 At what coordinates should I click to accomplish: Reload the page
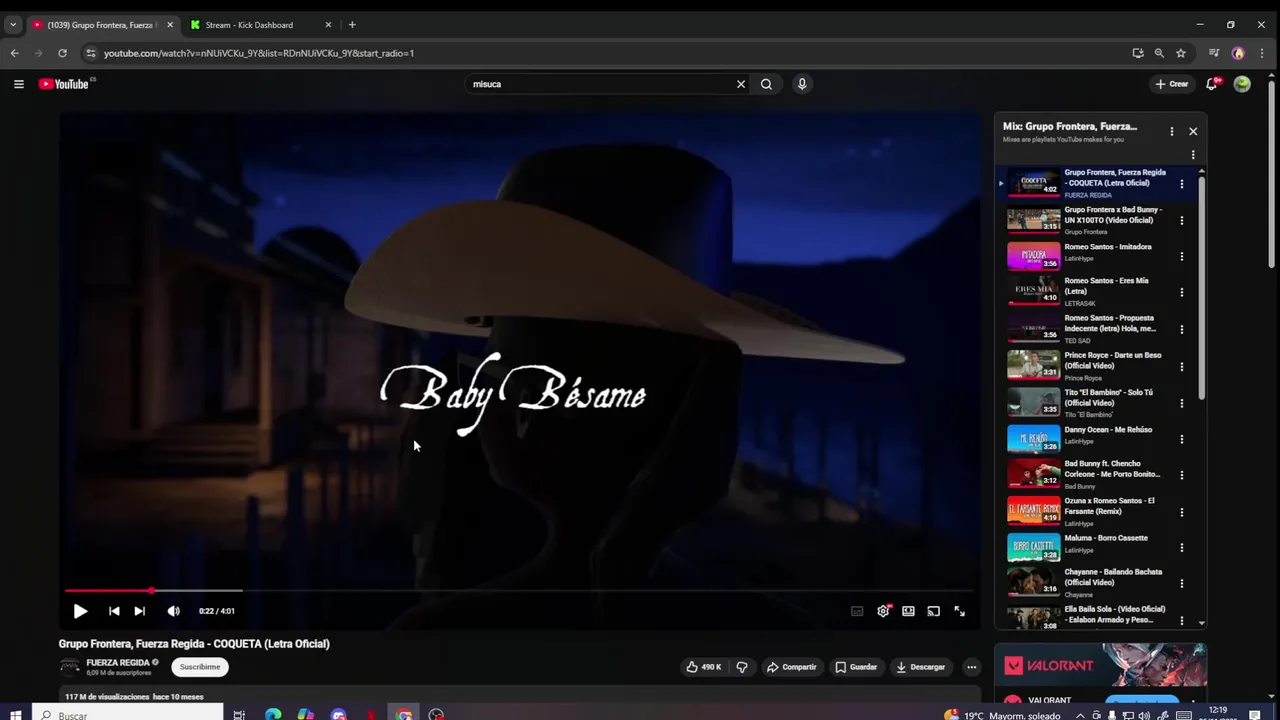pyautogui.click(x=62, y=53)
